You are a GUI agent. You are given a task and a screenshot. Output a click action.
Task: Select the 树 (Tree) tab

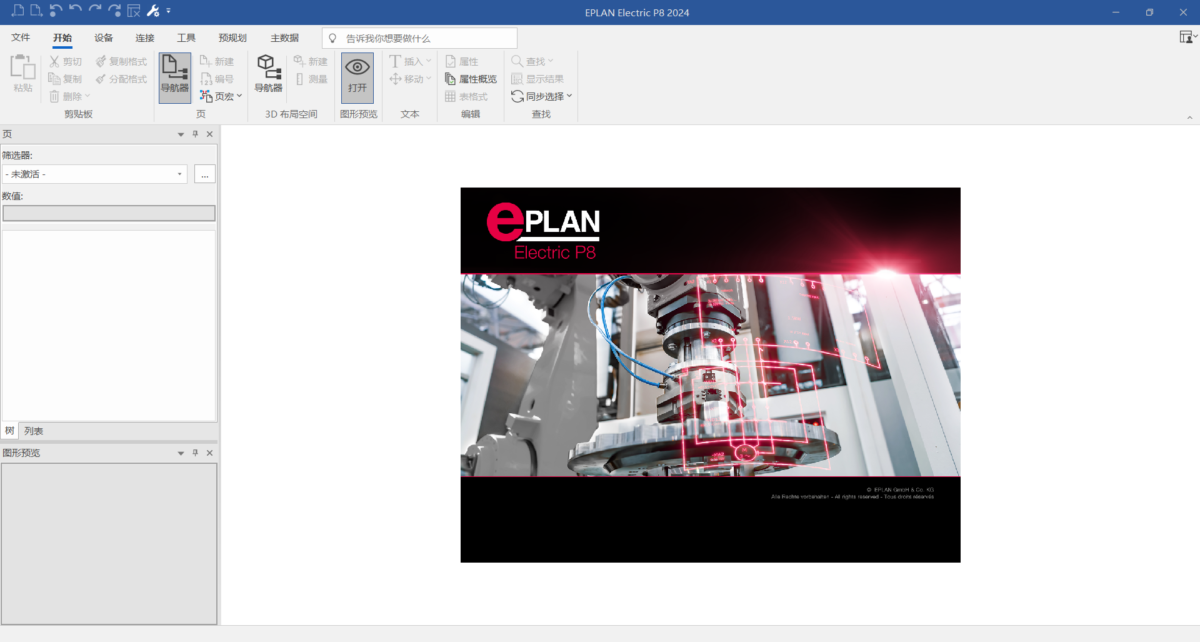9,431
